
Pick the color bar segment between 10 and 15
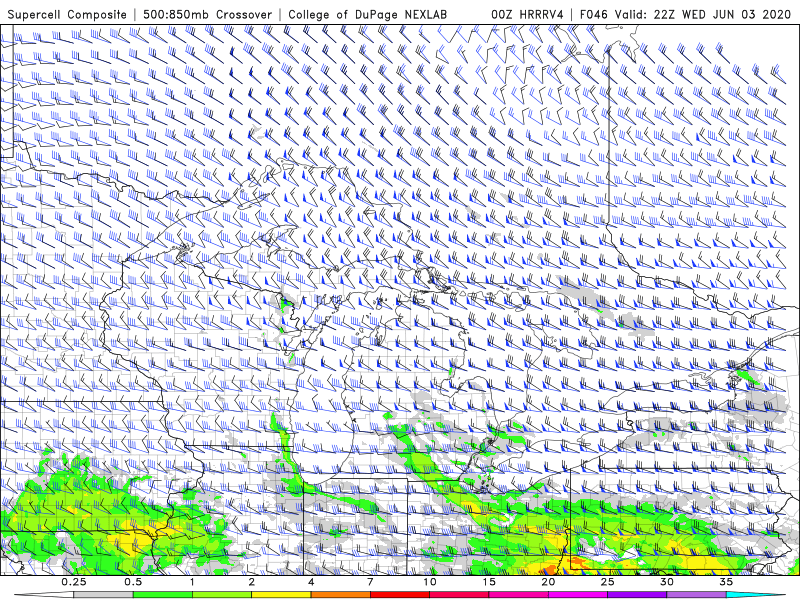pyautogui.click(x=459, y=595)
